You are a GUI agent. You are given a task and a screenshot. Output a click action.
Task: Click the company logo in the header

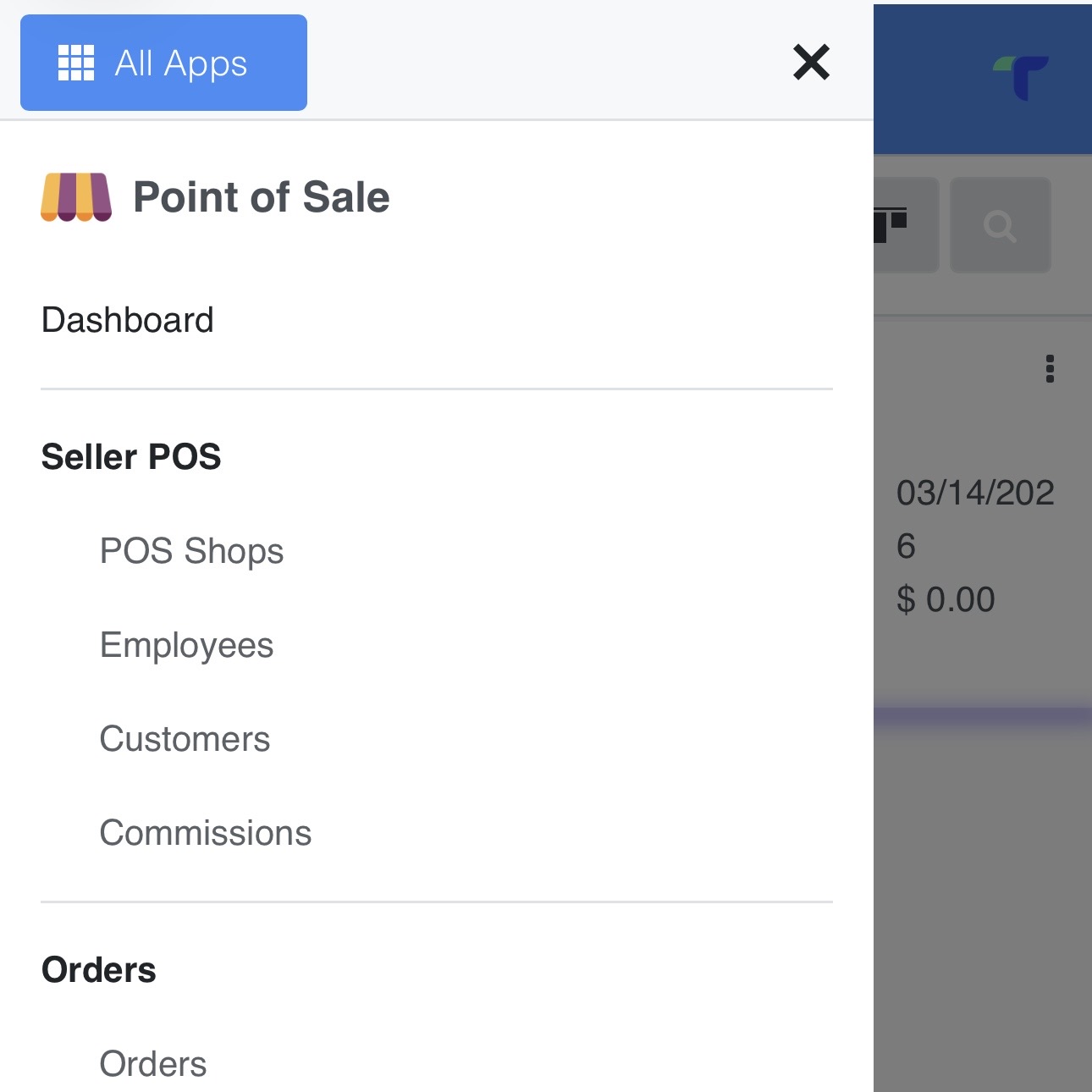[x=1022, y=77]
